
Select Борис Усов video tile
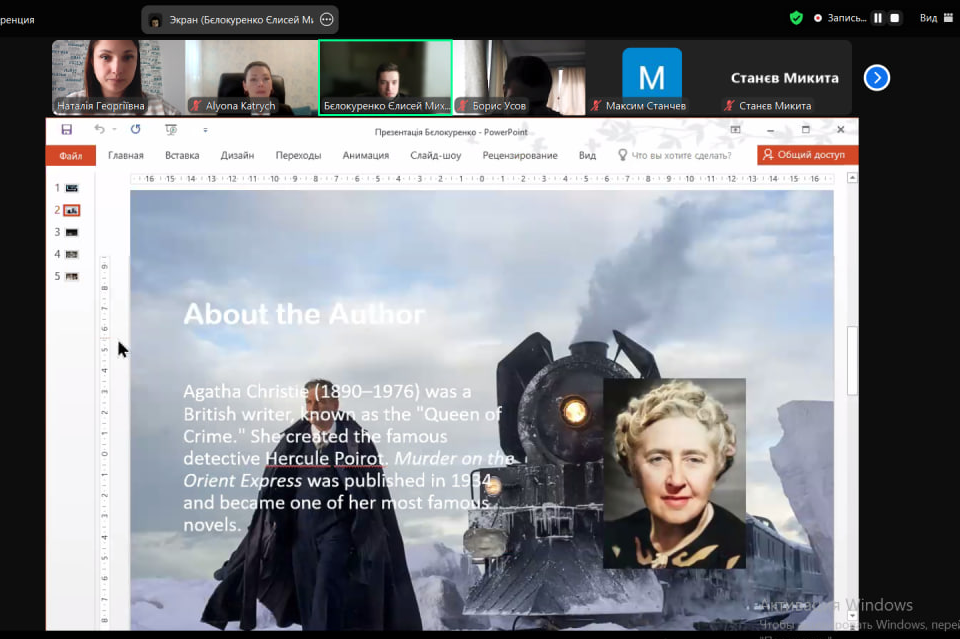(x=519, y=78)
